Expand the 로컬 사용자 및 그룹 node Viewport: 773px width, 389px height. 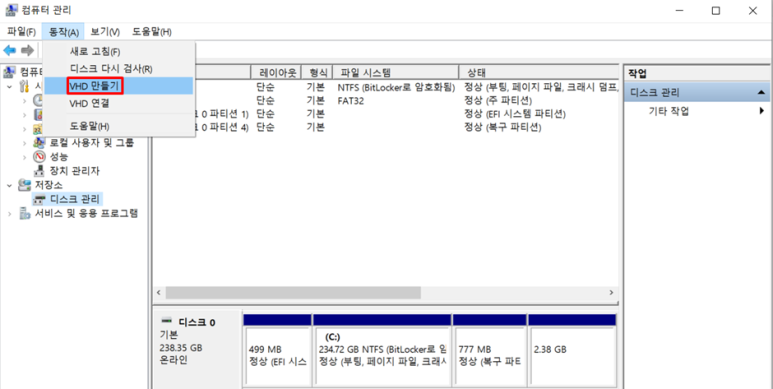point(25,143)
